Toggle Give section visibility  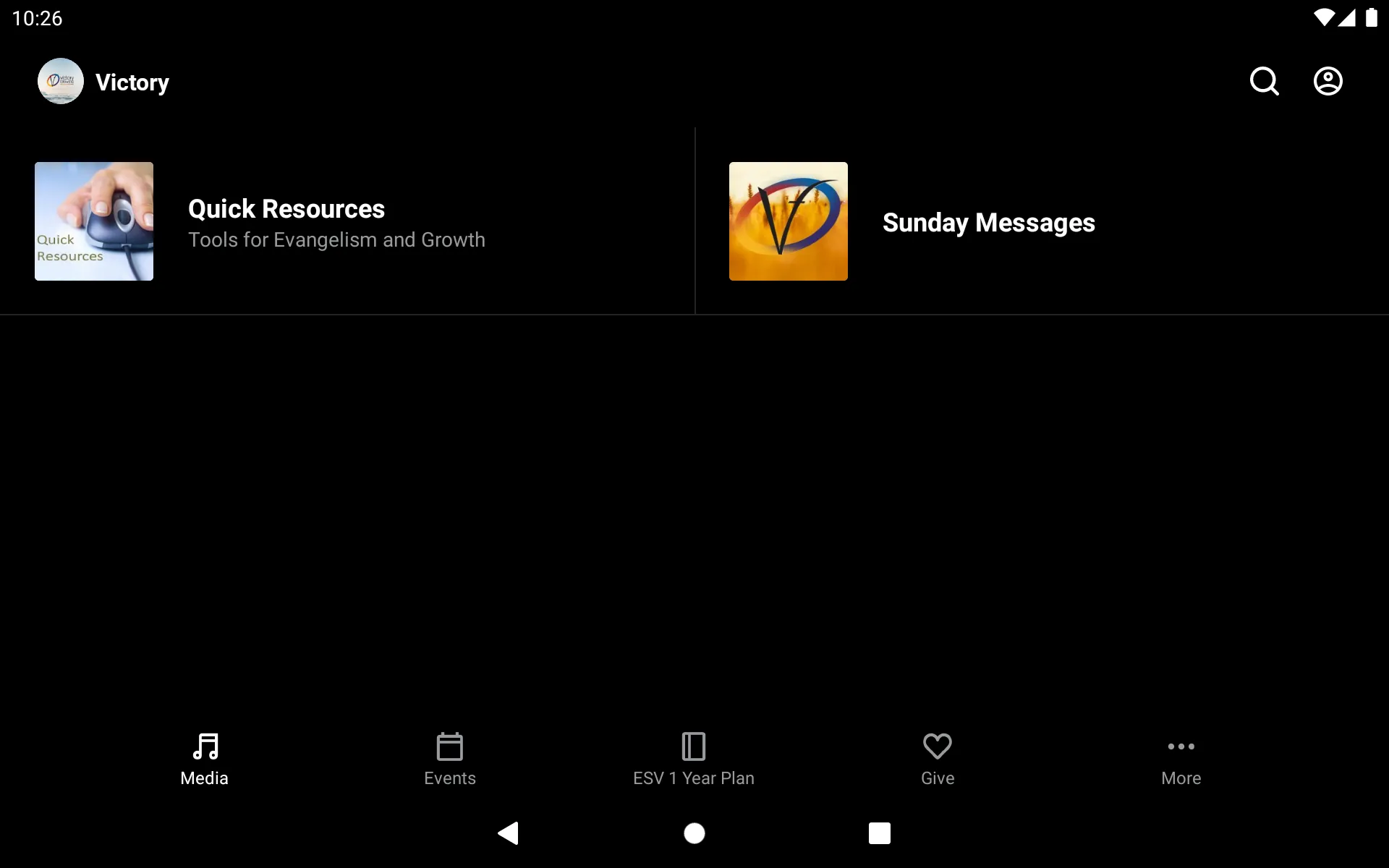[x=937, y=758]
